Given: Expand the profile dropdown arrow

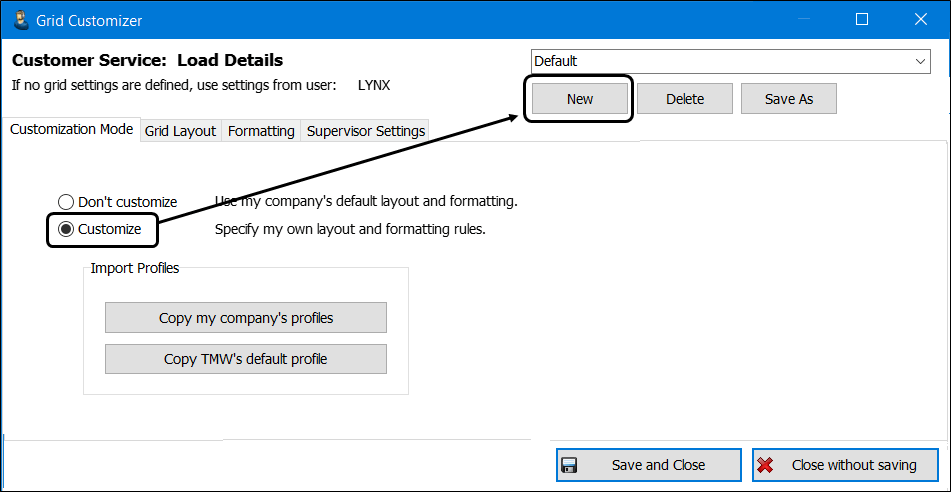Looking at the screenshot, I should 921,61.
